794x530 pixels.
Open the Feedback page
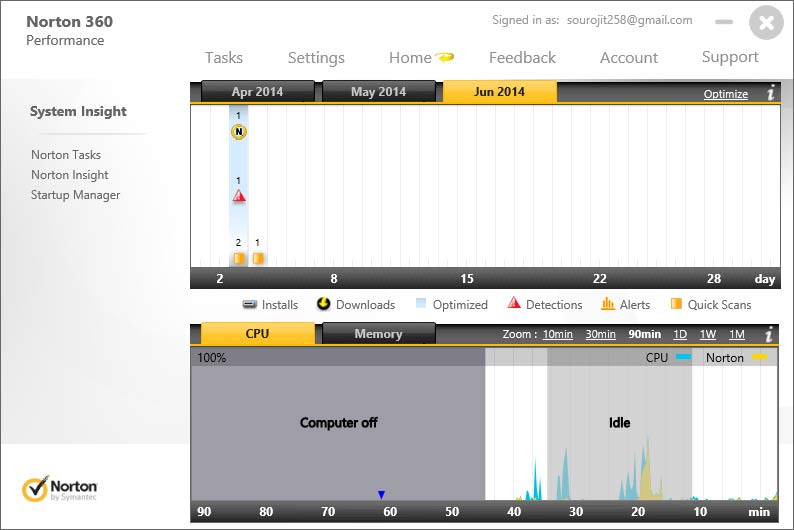[522, 58]
